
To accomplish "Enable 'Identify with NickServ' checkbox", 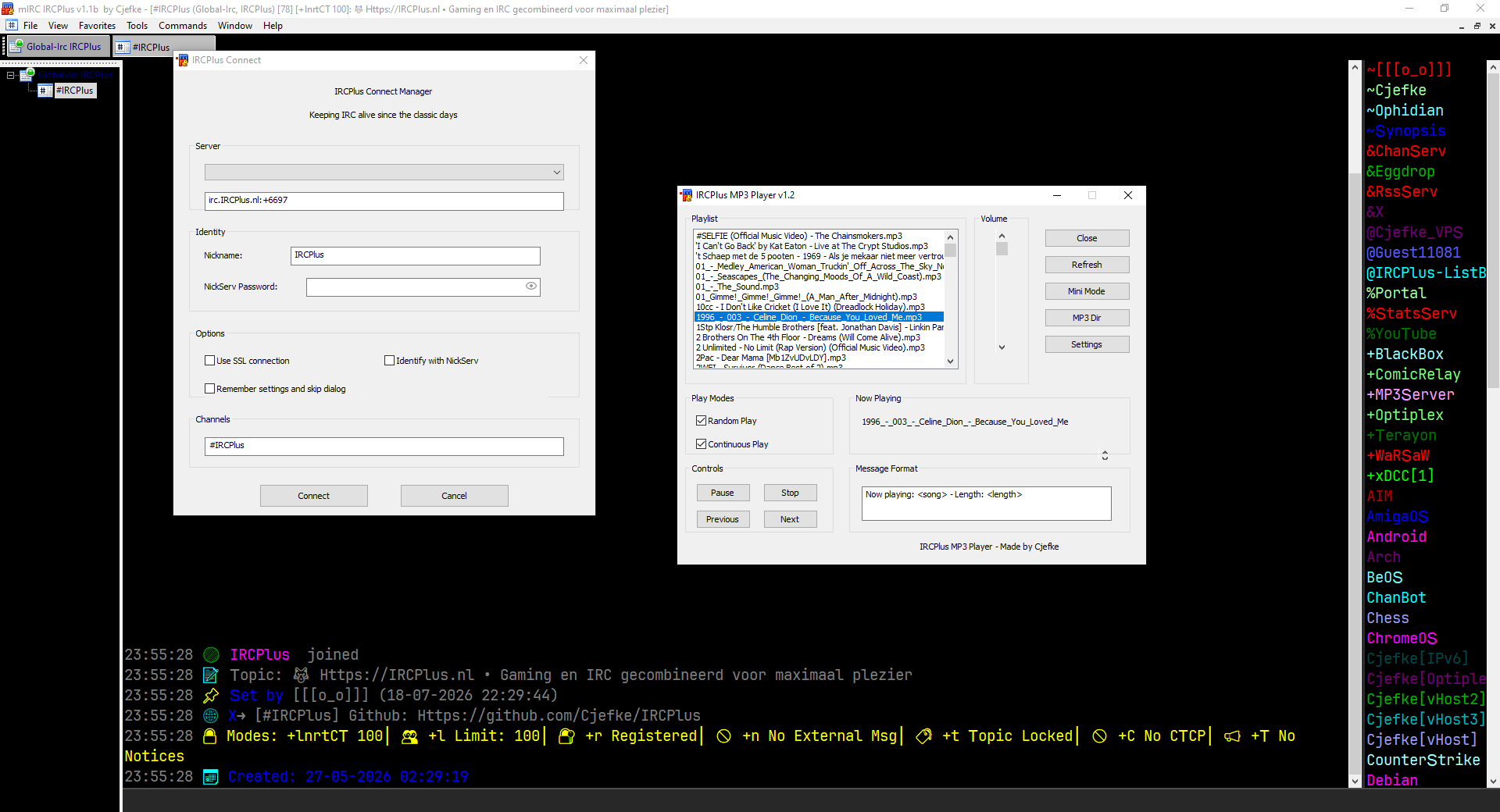I will point(389,361).
